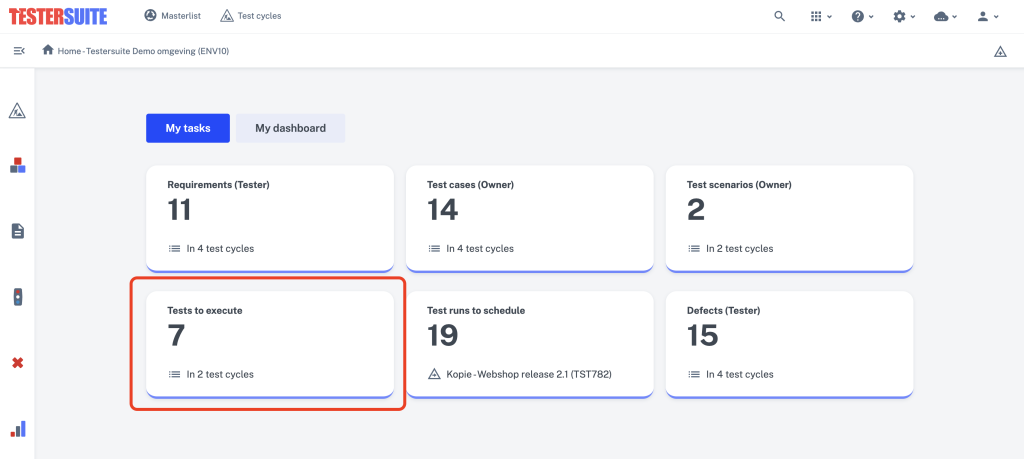Open the test cycles triangle sidebar icon

coord(18,111)
